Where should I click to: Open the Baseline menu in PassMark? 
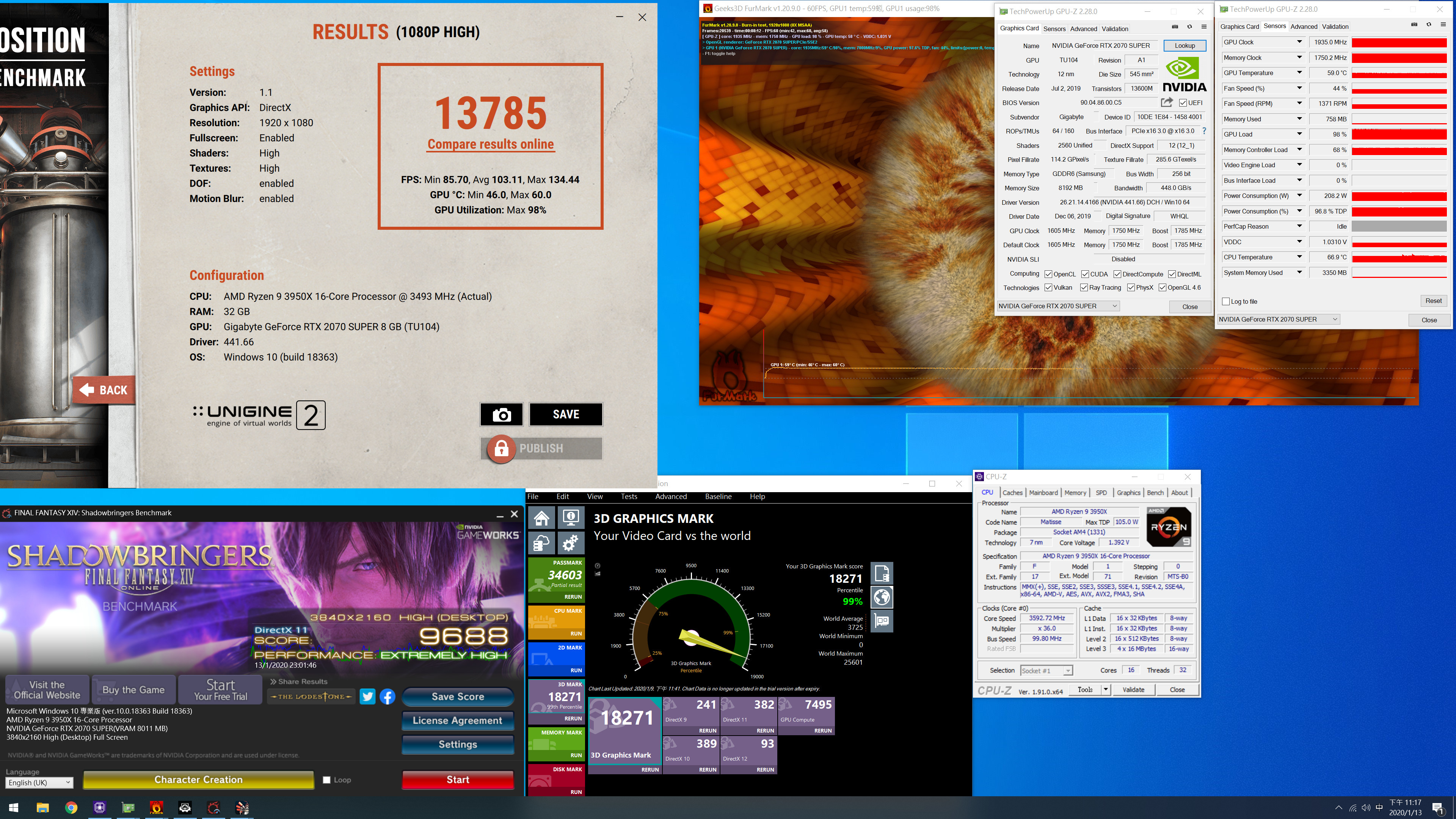coord(719,497)
